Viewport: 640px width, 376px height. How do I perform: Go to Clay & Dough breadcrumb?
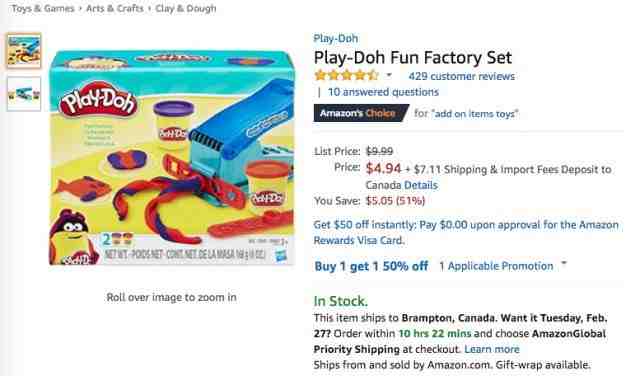pos(186,8)
